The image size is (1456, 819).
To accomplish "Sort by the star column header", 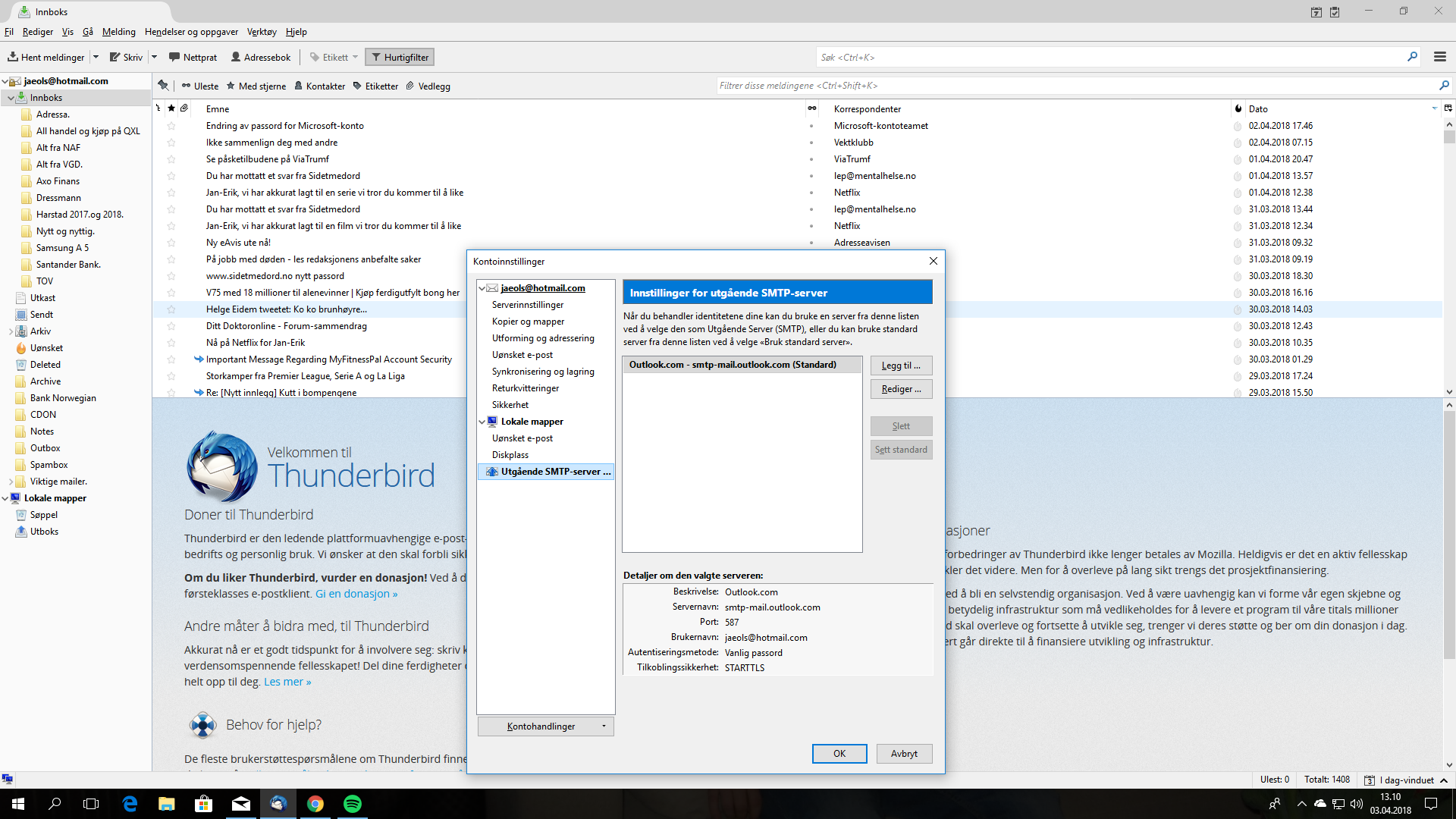I will 171,108.
